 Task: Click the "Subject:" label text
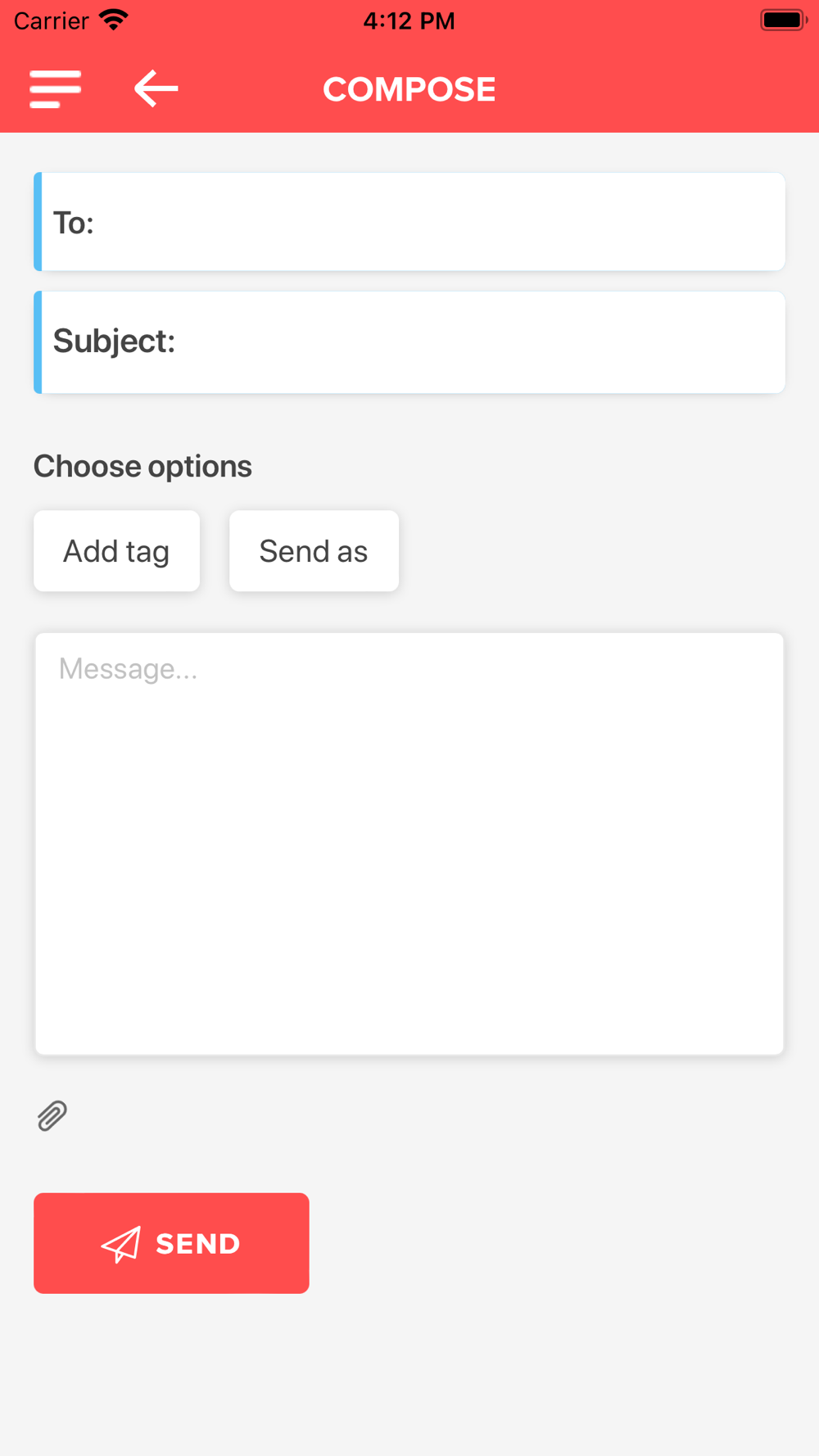[114, 341]
